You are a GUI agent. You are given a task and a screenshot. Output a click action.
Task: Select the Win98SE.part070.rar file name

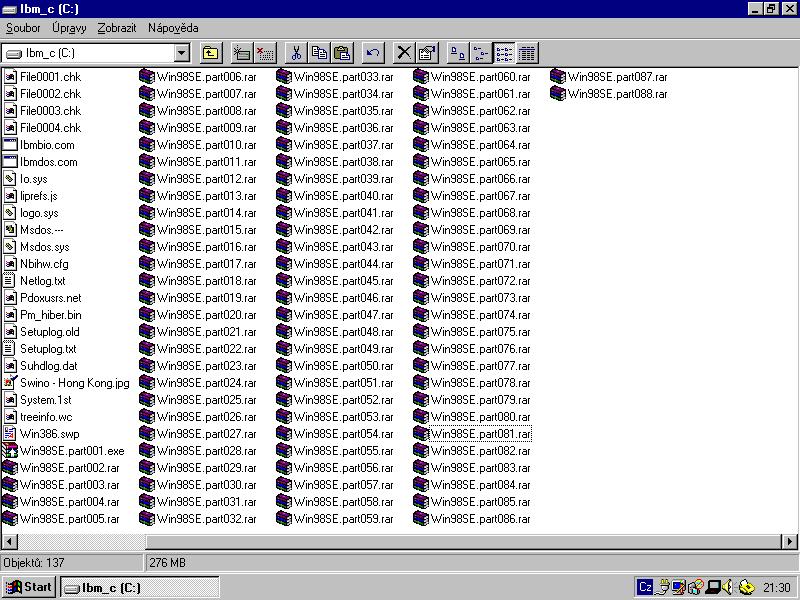click(x=481, y=247)
